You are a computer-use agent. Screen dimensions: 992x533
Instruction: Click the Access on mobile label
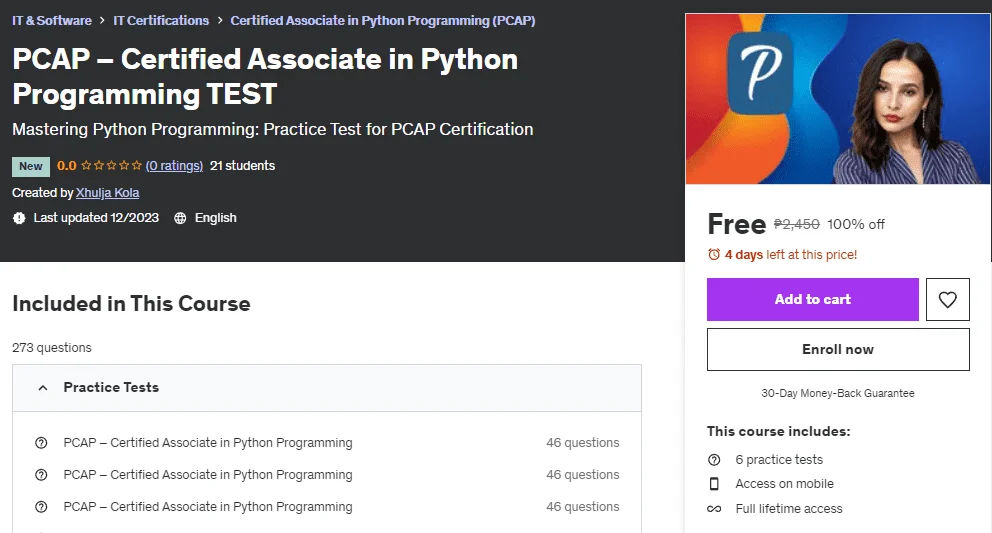pyautogui.click(x=784, y=484)
